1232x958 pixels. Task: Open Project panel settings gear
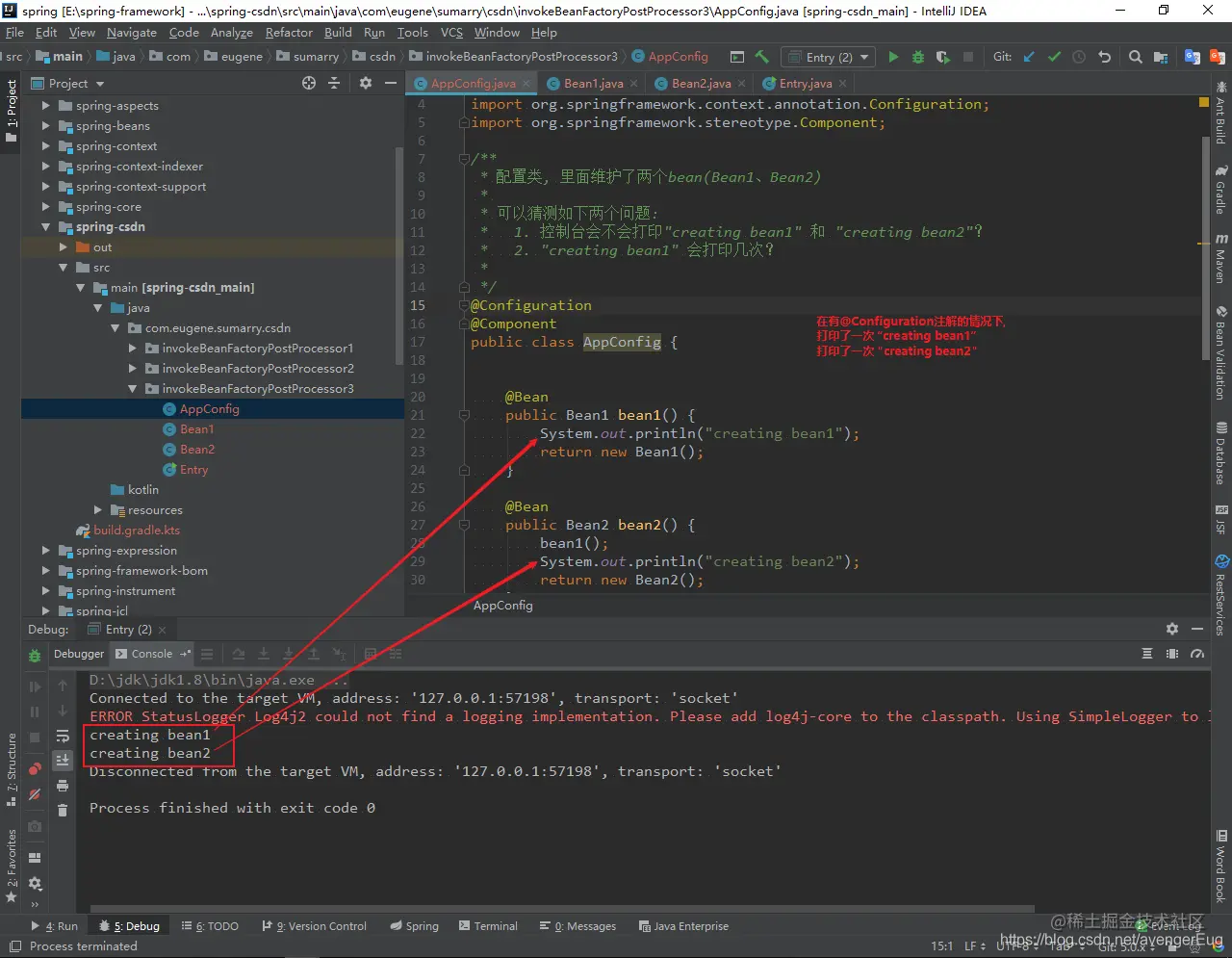click(366, 83)
